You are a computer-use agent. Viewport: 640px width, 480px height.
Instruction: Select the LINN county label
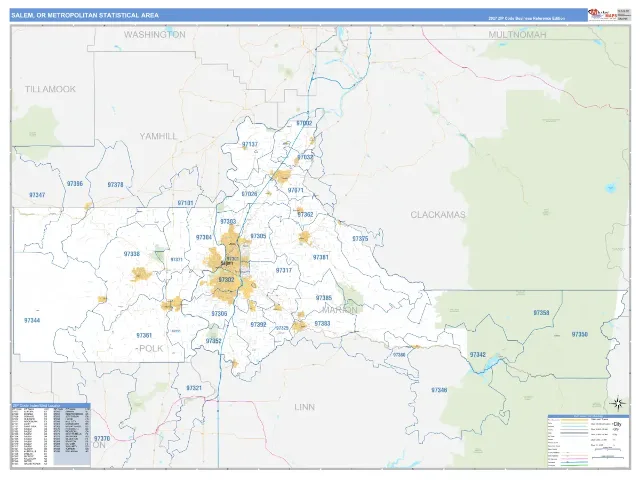[x=304, y=407]
